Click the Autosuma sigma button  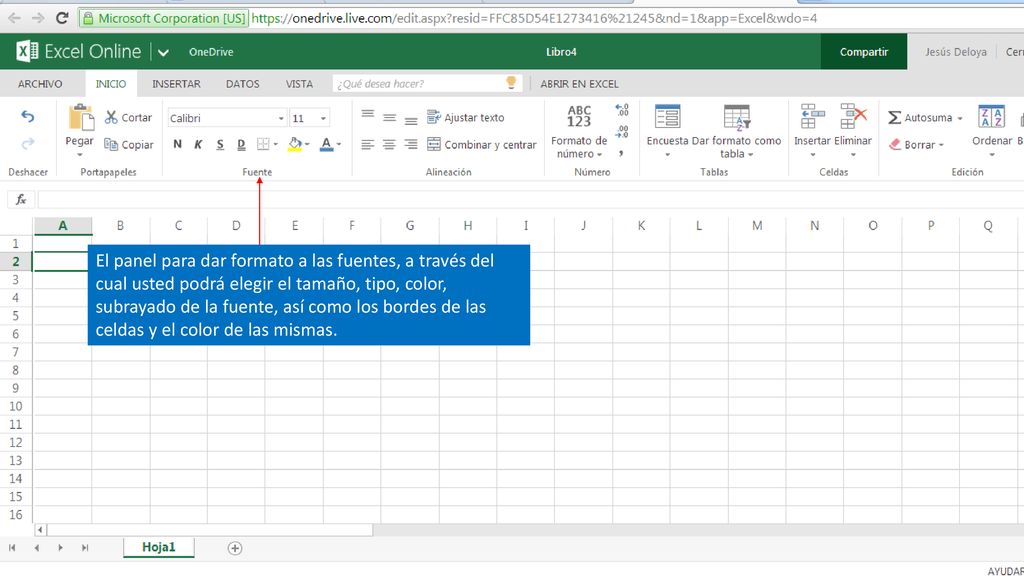pos(920,118)
